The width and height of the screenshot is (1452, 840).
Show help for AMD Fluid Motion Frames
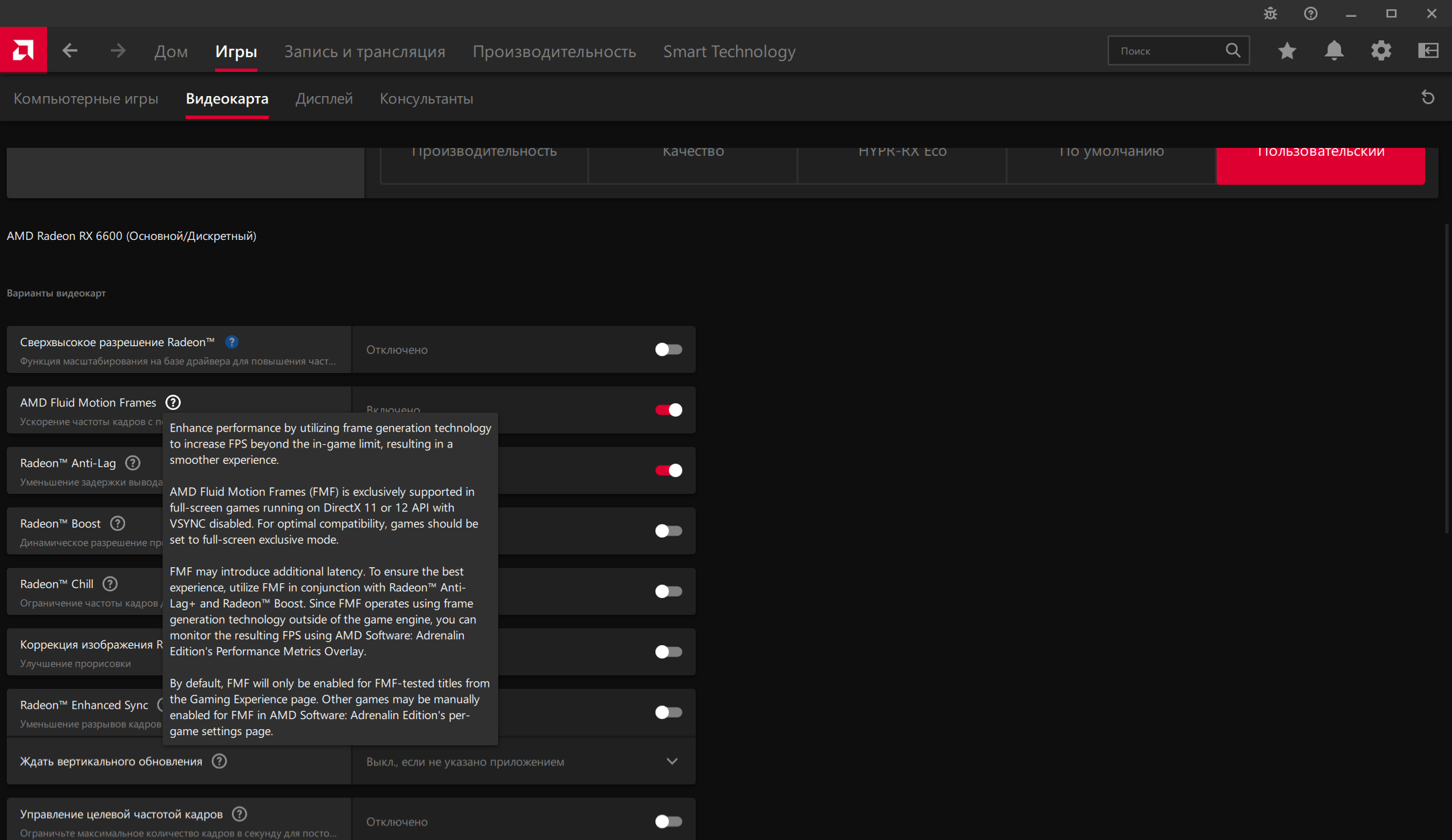(173, 403)
